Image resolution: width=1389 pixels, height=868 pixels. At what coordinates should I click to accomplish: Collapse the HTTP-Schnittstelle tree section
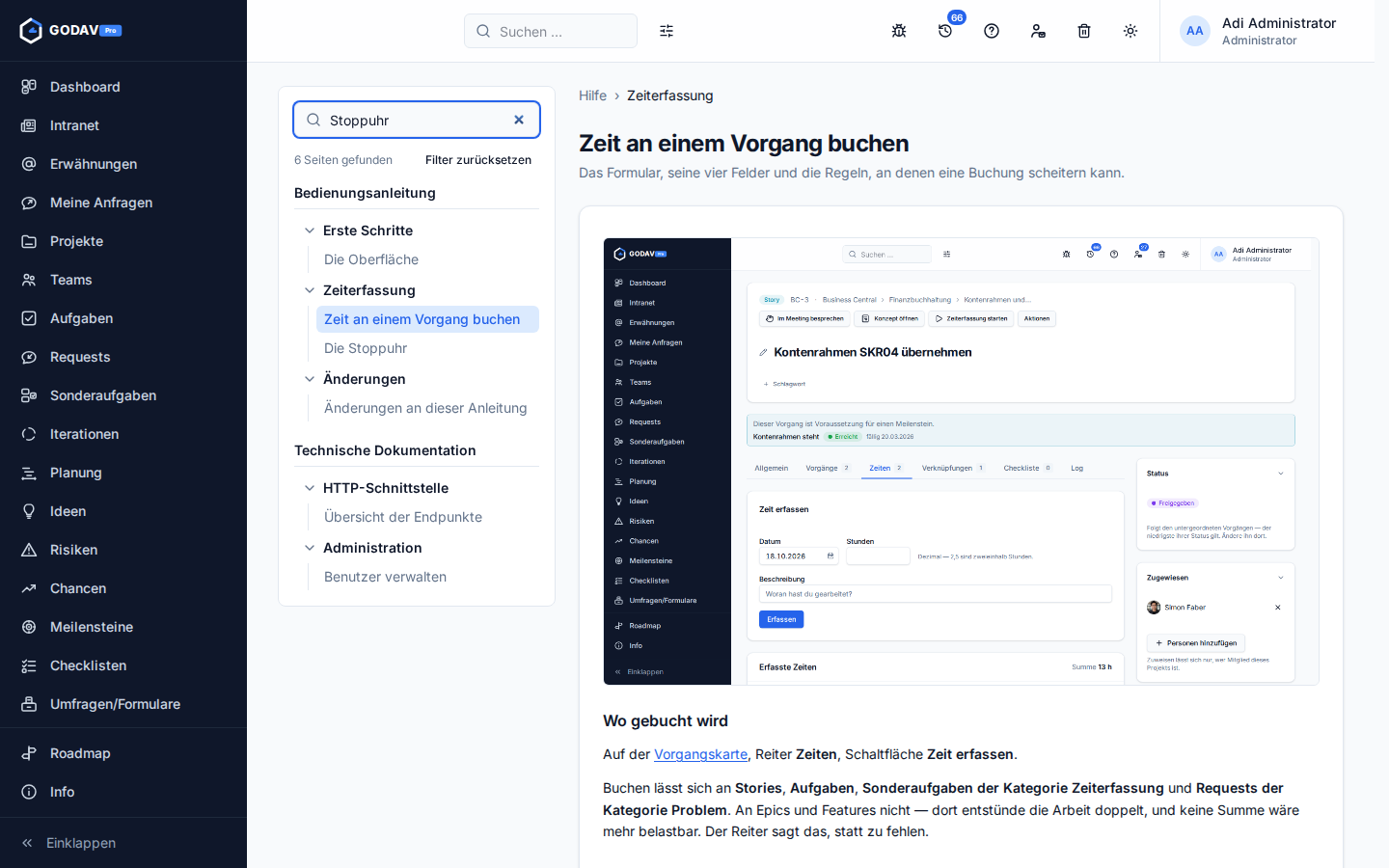pyautogui.click(x=310, y=488)
